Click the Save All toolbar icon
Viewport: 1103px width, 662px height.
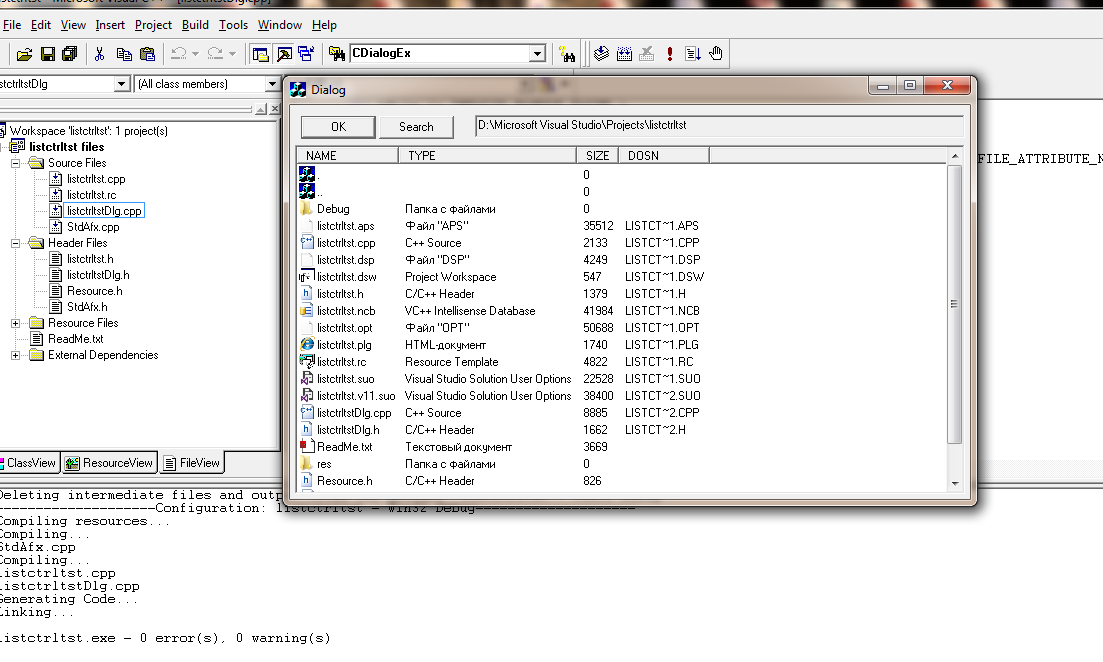69,54
